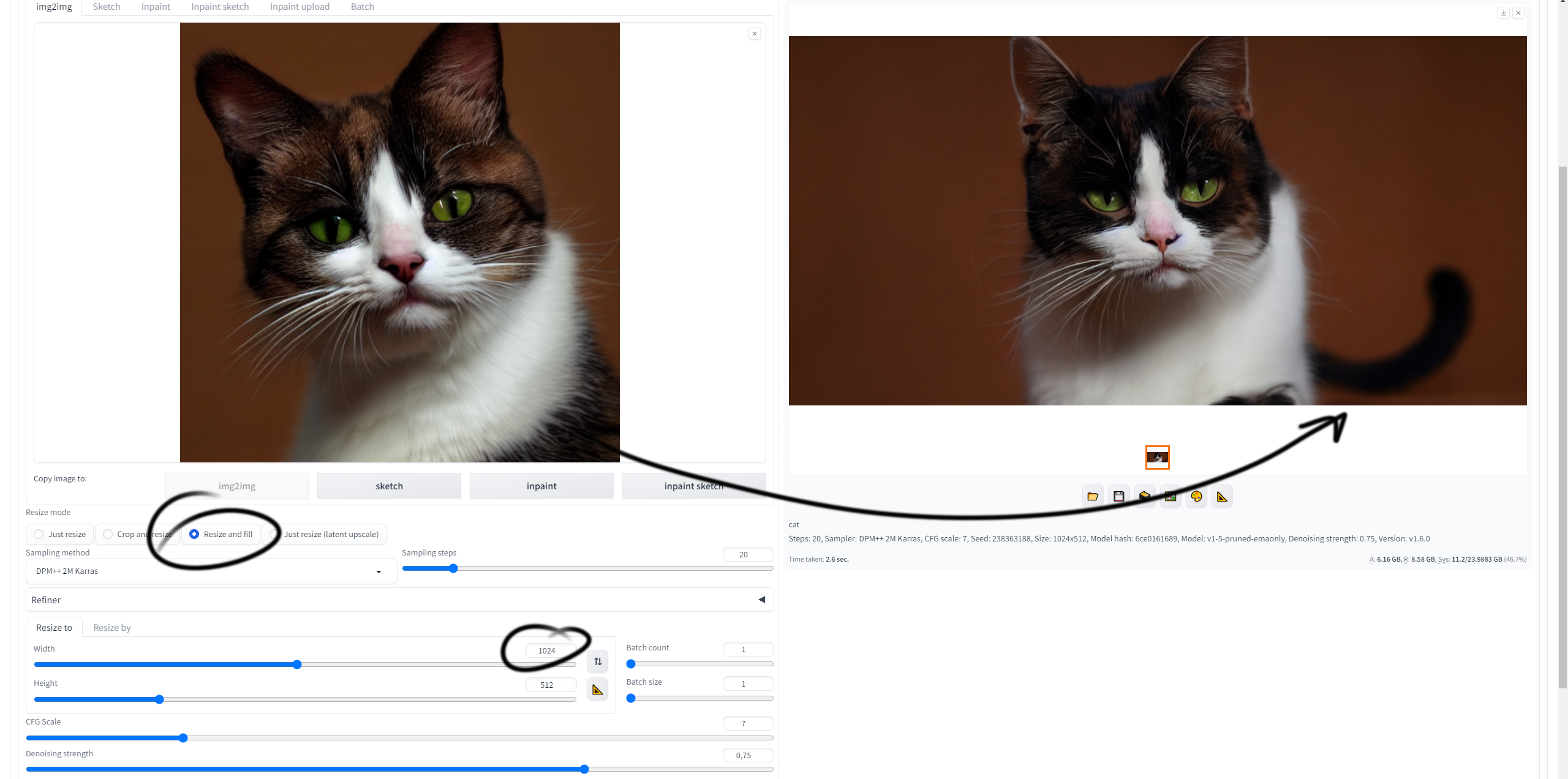The width and height of the screenshot is (1568, 779).
Task: Send the output to extras via ruler icon
Action: (x=1222, y=497)
